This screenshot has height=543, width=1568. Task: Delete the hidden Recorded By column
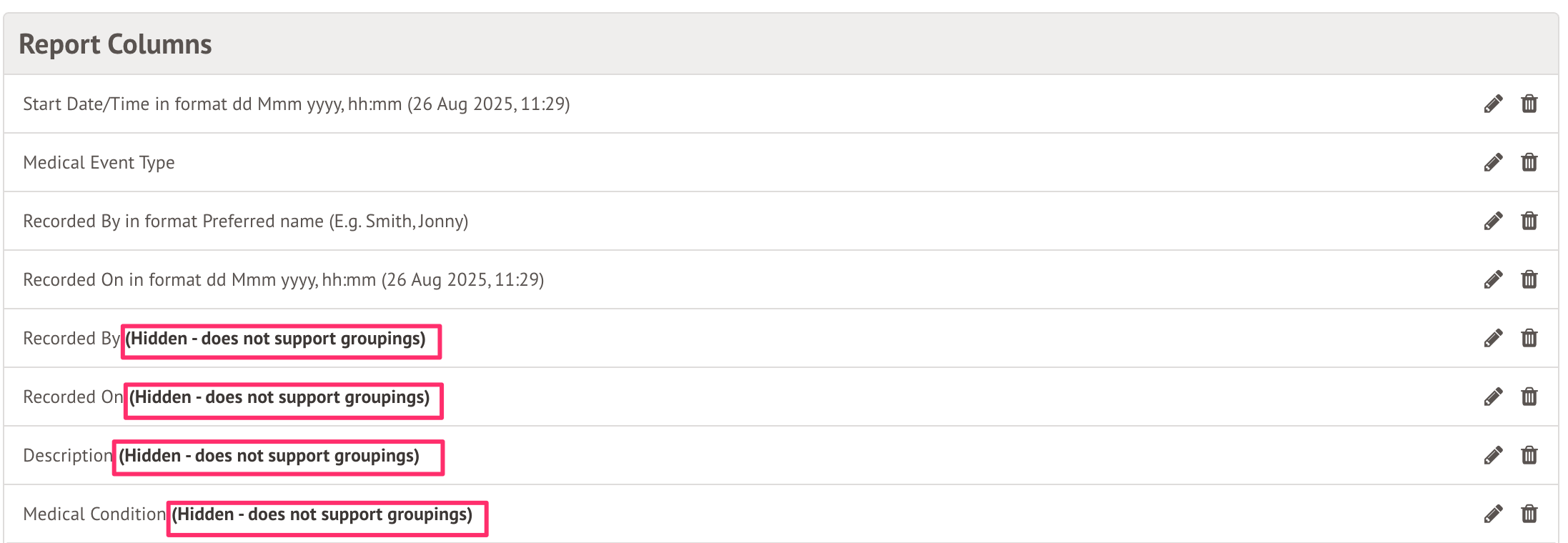pyautogui.click(x=1529, y=339)
